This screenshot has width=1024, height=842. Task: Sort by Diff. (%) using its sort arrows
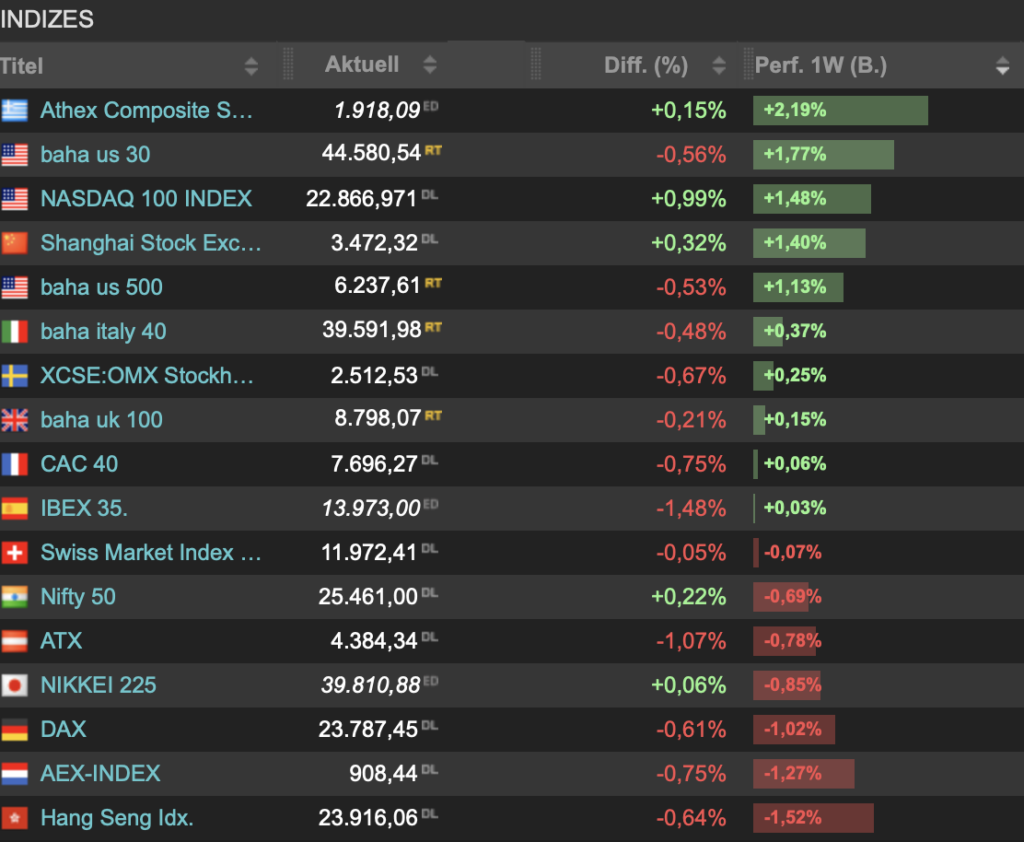[x=719, y=65]
